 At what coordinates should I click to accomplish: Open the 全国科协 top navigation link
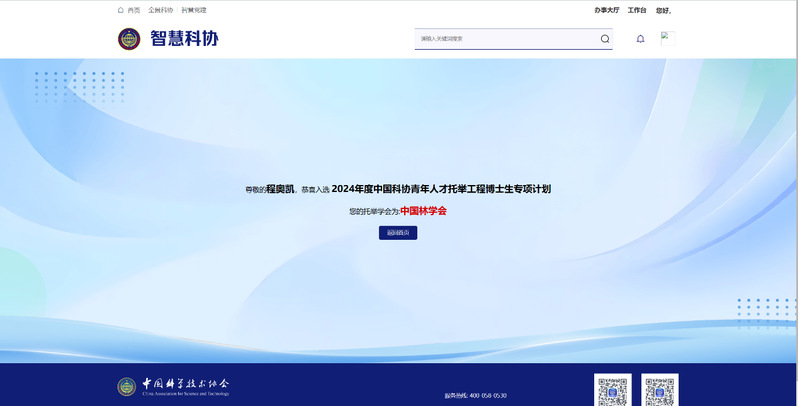point(160,10)
